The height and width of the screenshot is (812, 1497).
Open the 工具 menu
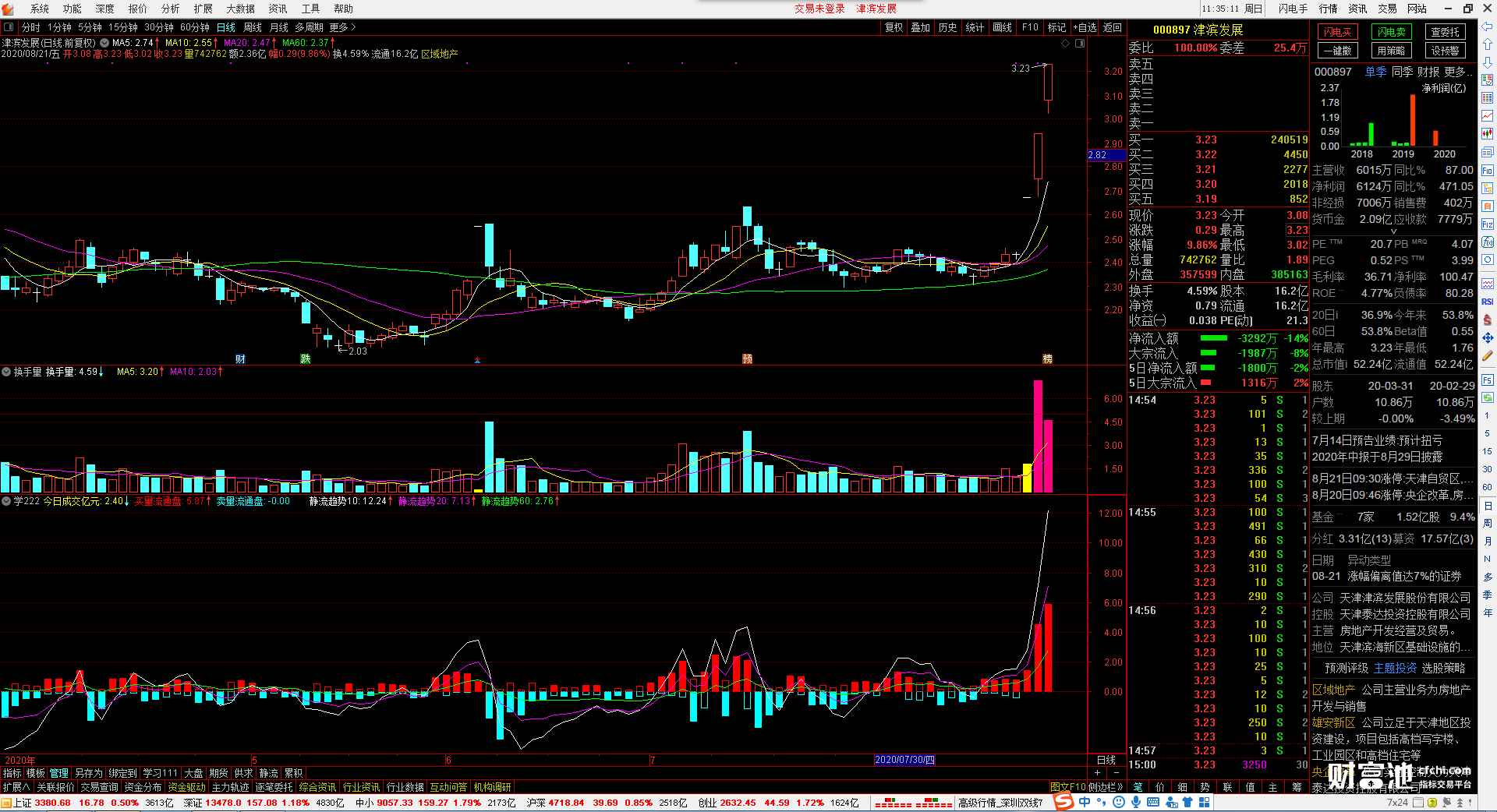point(310,9)
